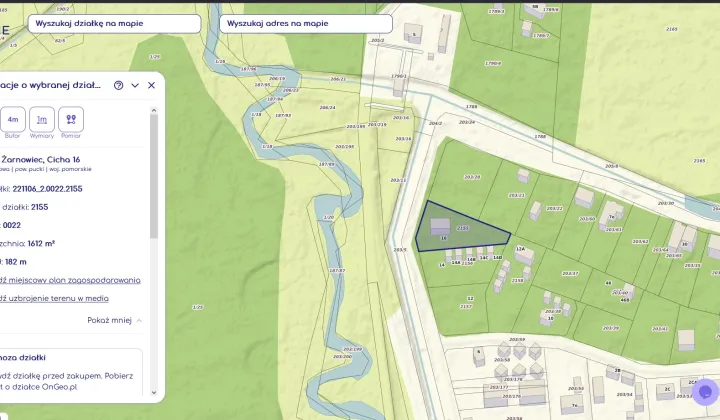This screenshot has height=420, width=720.
Task: Click the building label '14C'
Action: point(484,258)
